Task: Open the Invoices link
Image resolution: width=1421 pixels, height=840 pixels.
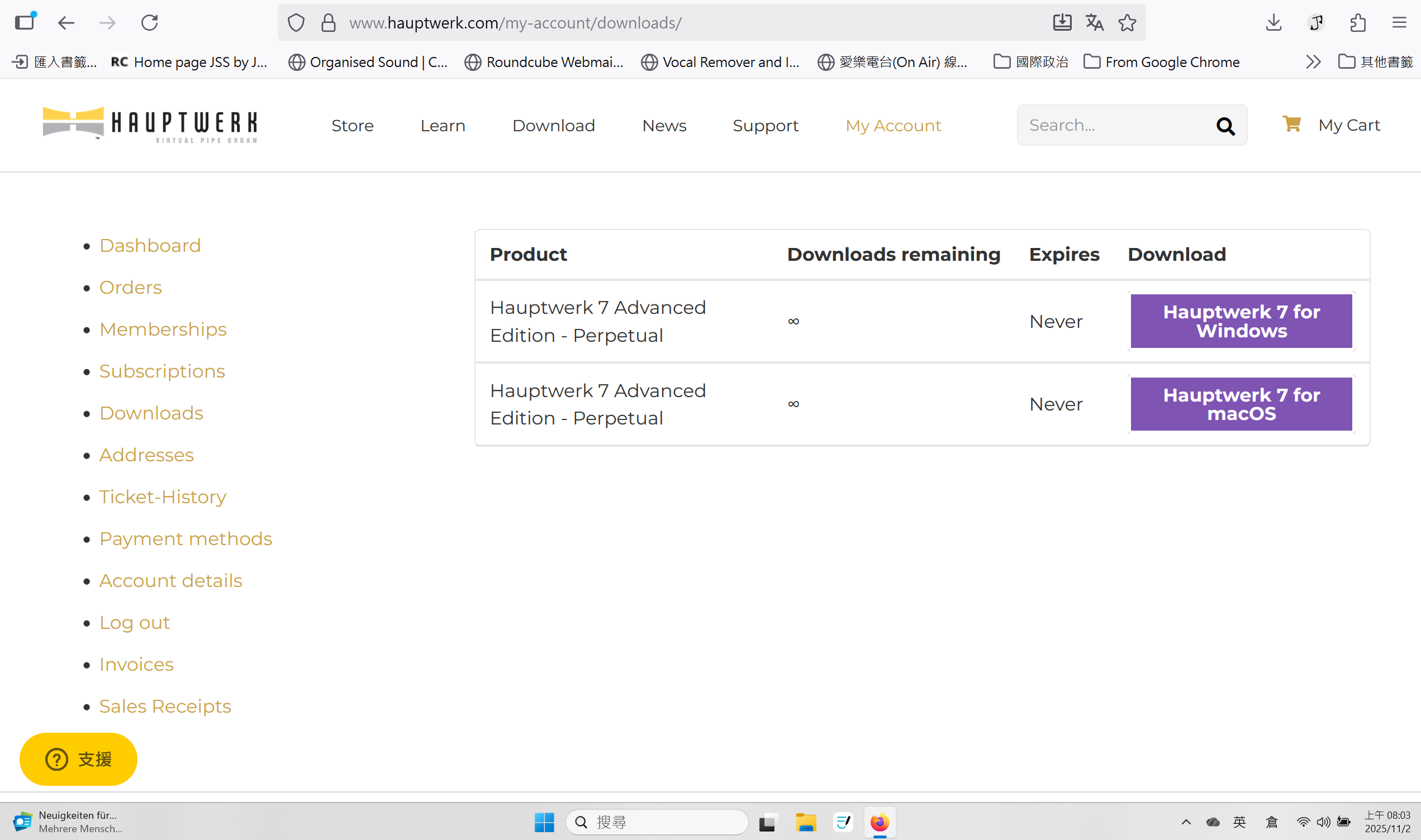Action: click(136, 665)
